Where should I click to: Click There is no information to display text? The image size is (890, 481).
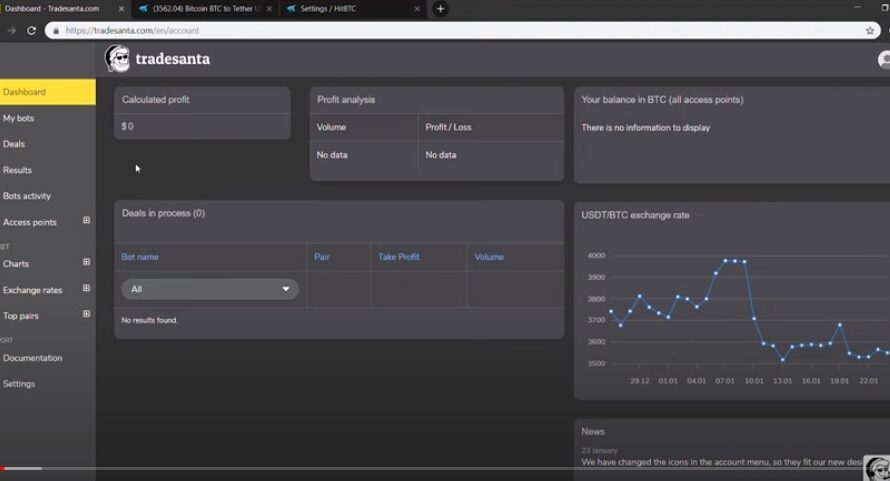tap(645, 128)
